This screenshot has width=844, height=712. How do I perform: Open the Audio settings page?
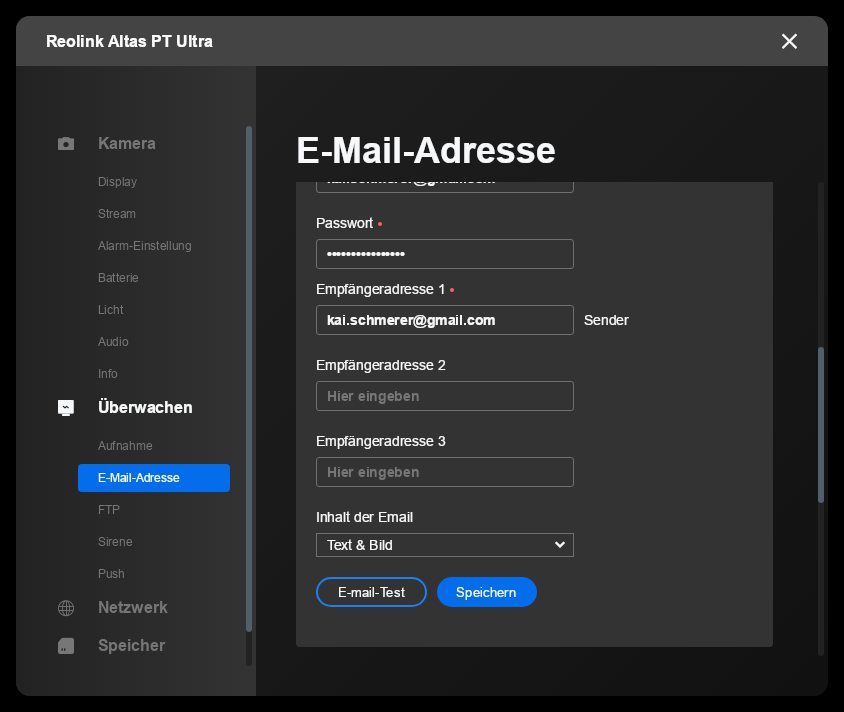coord(113,342)
